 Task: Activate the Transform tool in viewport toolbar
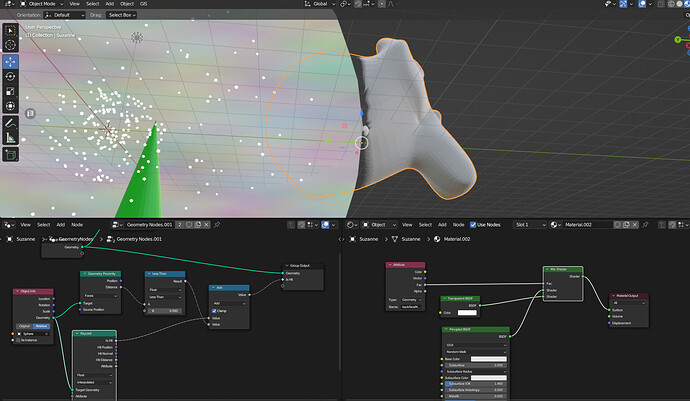[x=10, y=106]
